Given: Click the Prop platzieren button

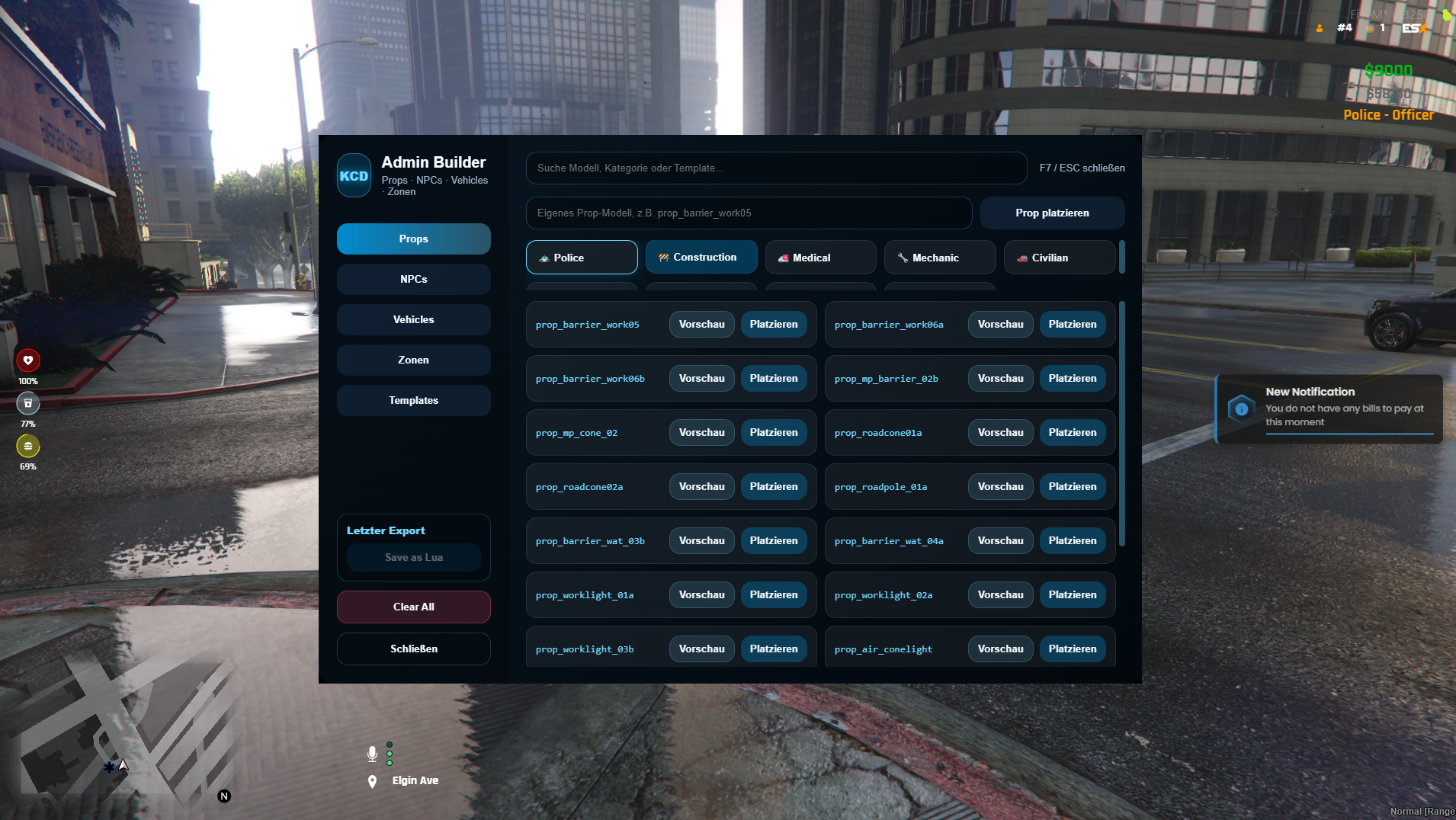Looking at the screenshot, I should point(1053,213).
